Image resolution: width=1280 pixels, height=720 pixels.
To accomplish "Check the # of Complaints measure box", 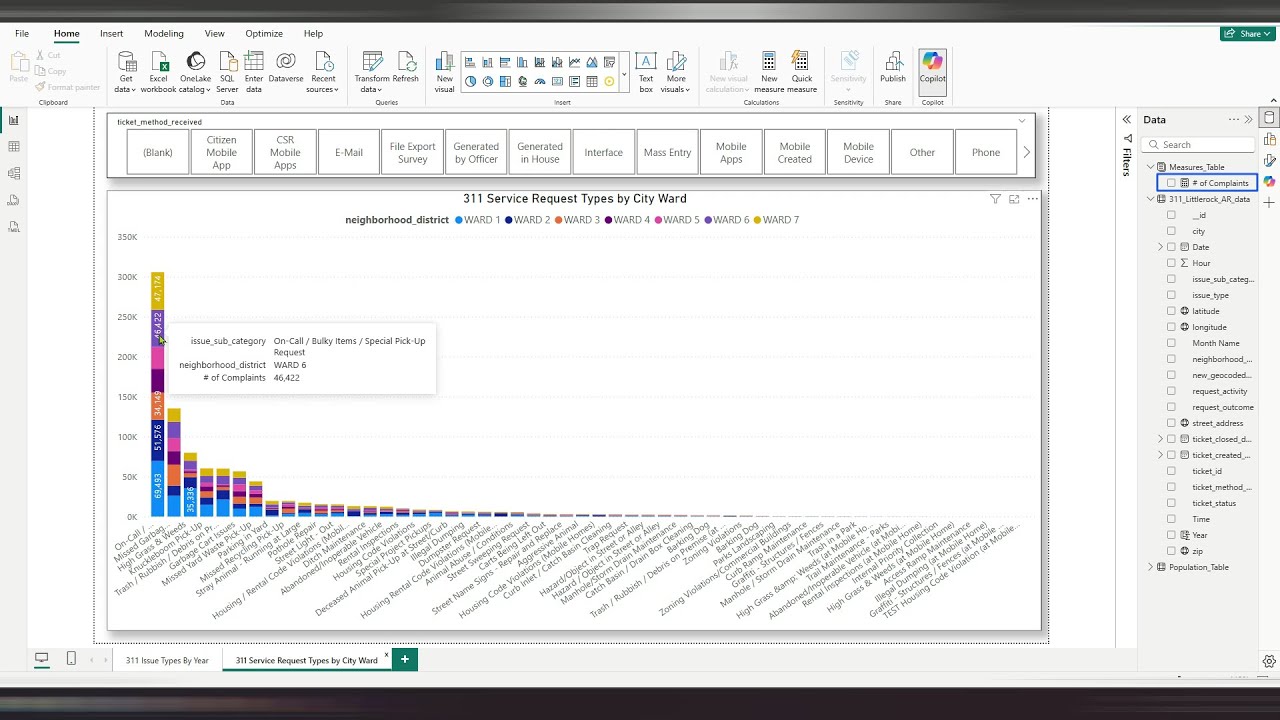I will (x=1171, y=183).
